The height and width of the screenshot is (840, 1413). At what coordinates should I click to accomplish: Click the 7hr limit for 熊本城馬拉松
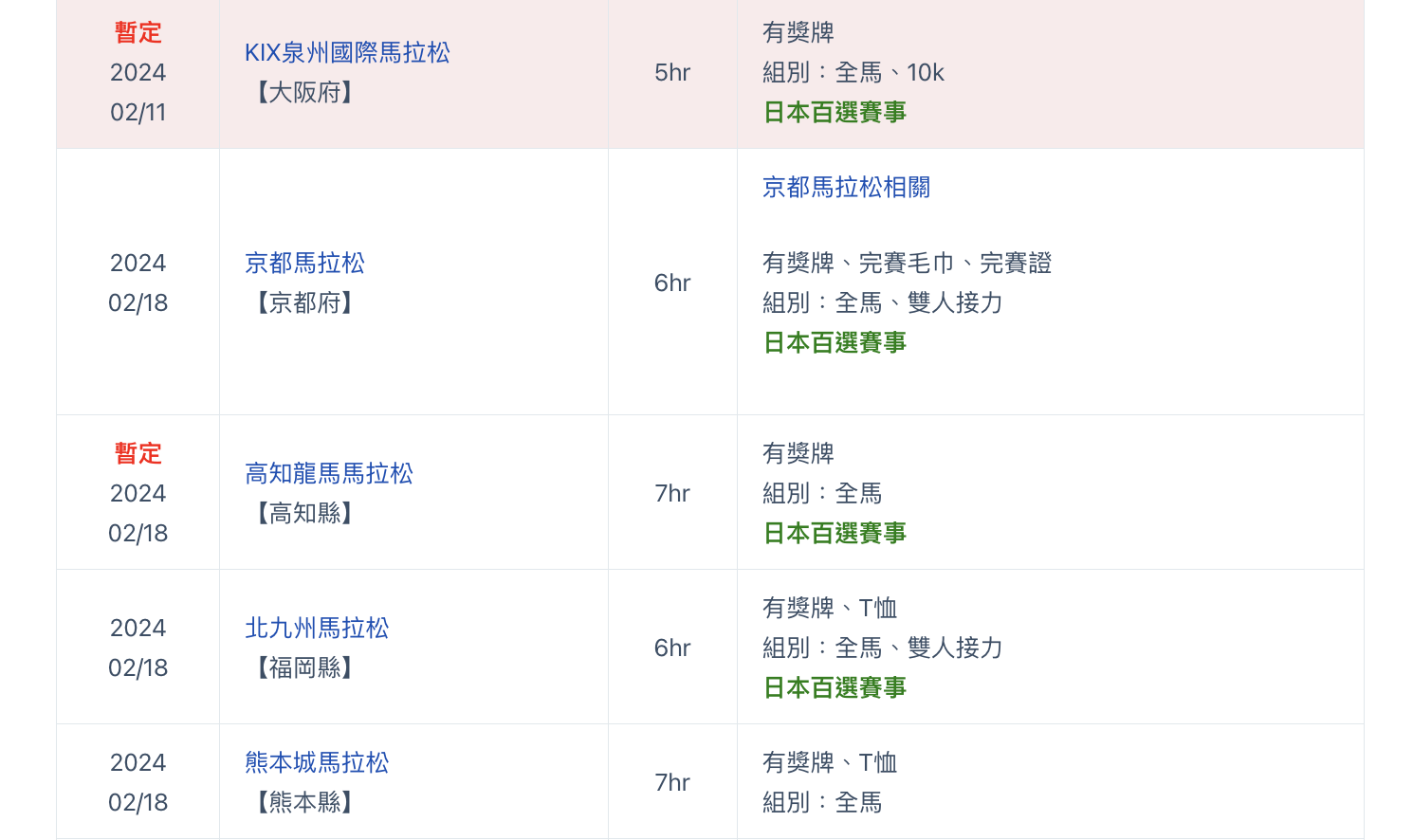coord(672,783)
